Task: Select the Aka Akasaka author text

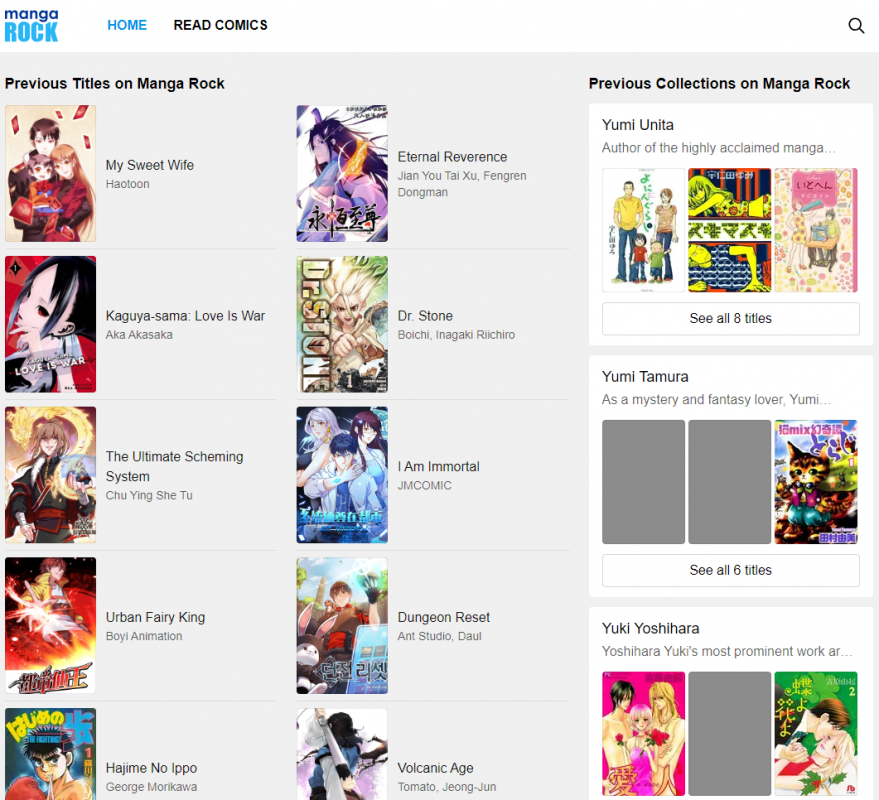Action: (x=139, y=335)
